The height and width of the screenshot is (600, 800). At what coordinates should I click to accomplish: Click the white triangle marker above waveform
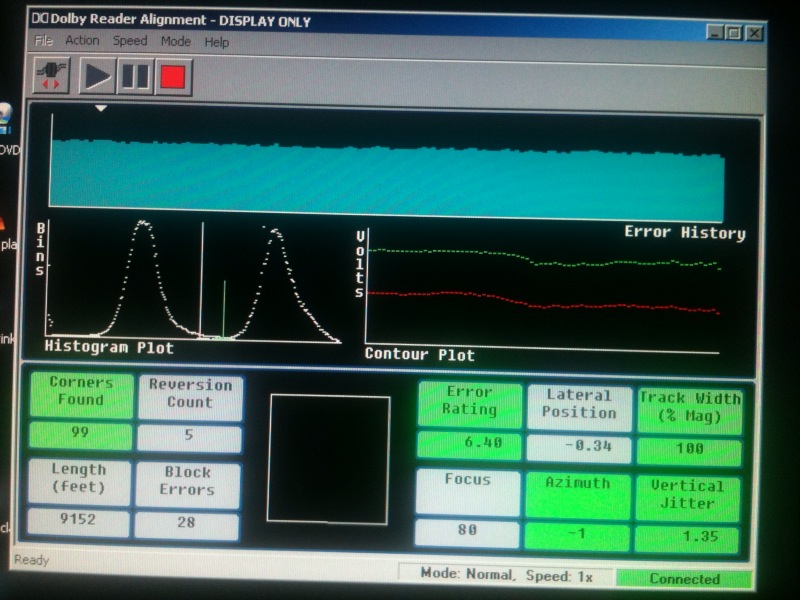pyautogui.click(x=100, y=108)
